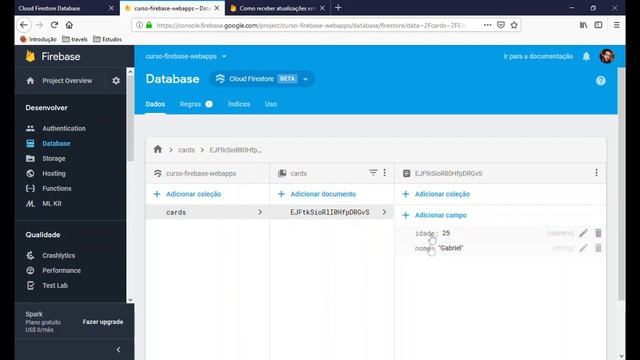Click Adicionar campo button

(435, 215)
